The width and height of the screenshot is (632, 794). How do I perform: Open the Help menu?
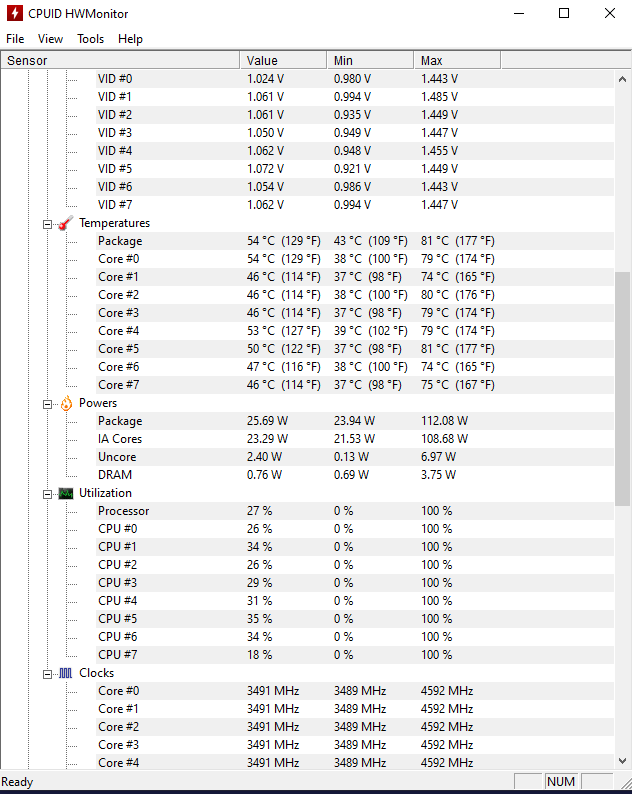pos(130,39)
